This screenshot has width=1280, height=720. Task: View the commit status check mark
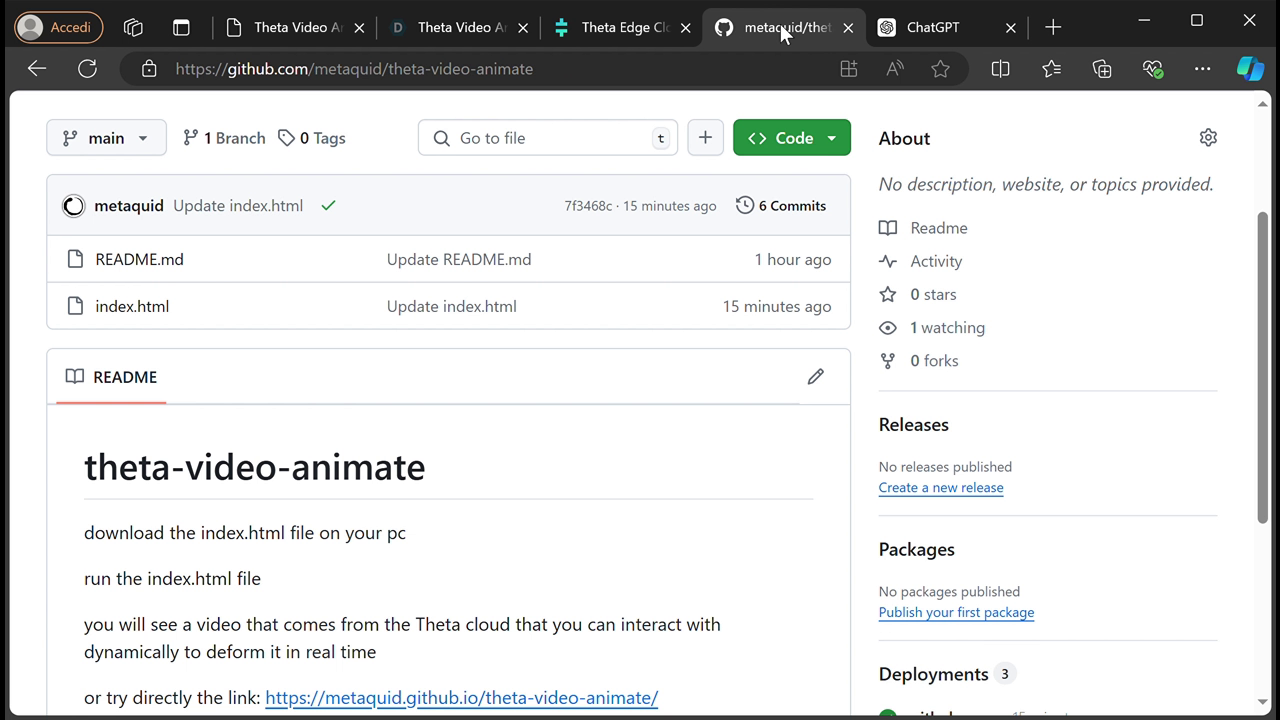pos(328,206)
